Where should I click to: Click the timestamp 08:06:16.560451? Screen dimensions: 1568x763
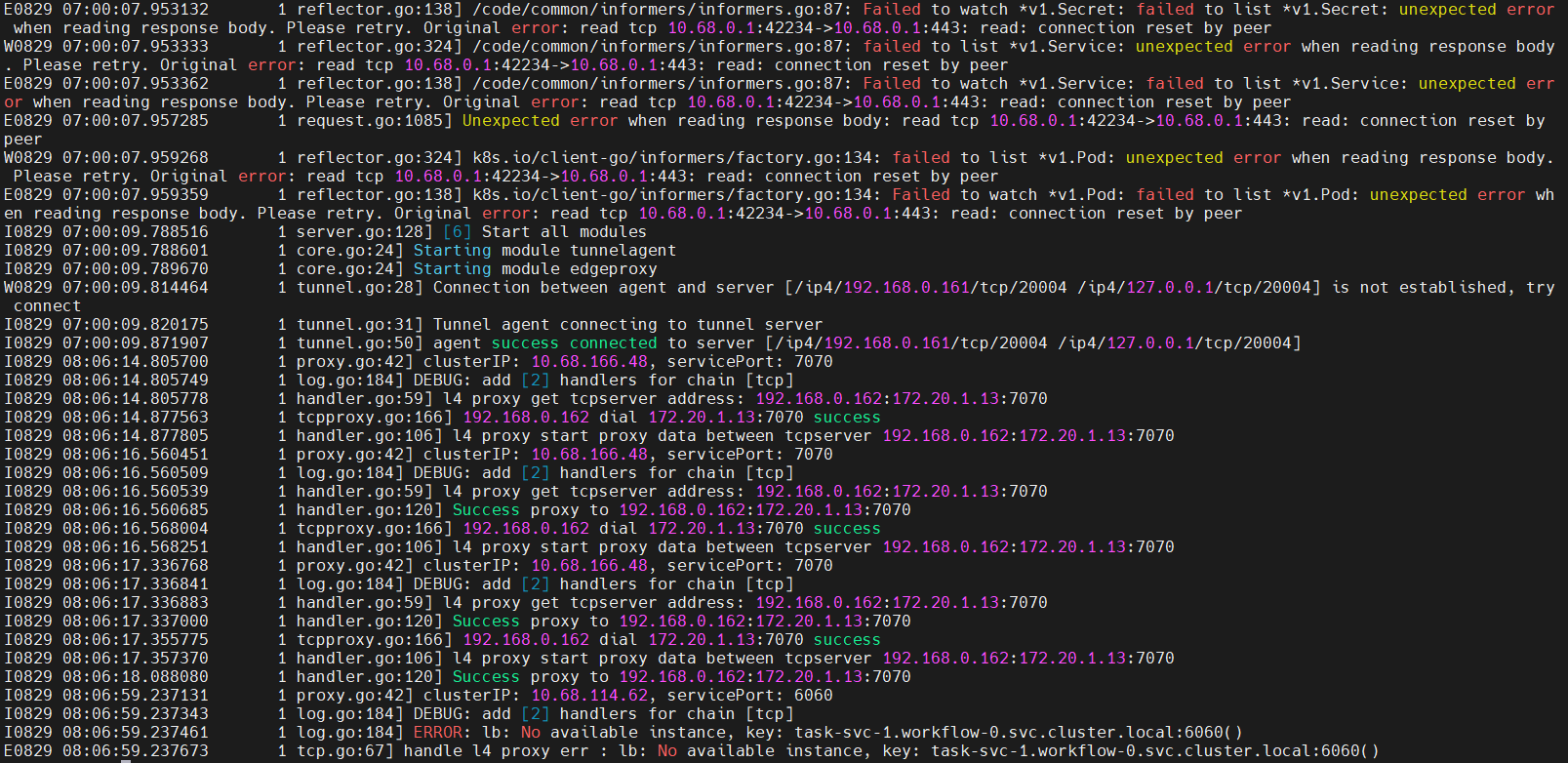point(136,455)
